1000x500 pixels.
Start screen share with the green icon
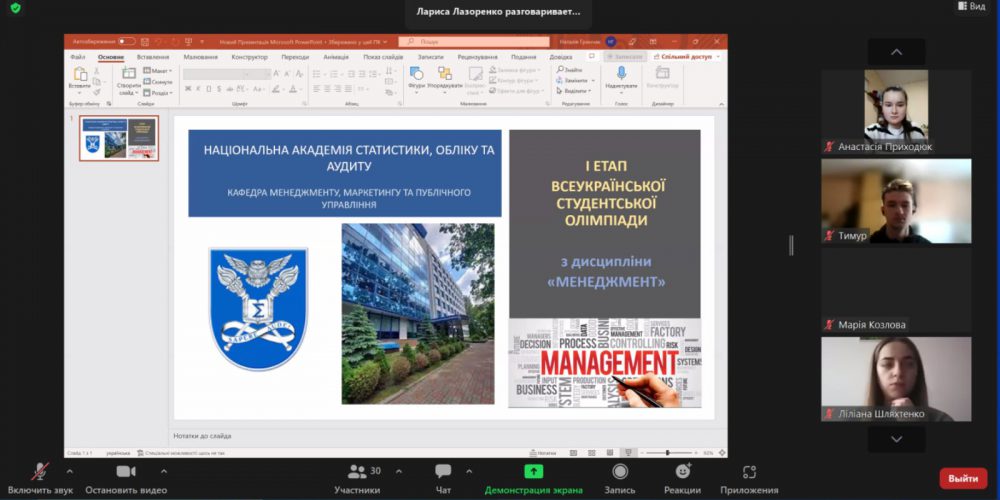[534, 472]
